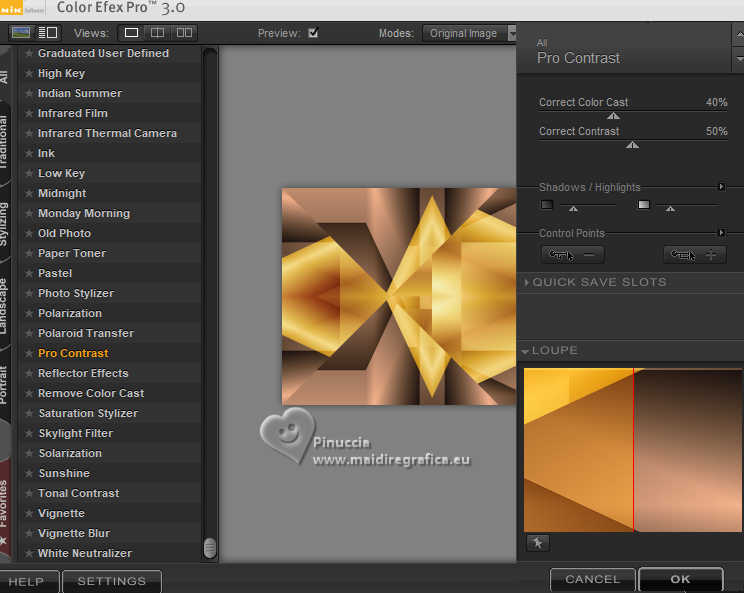Click the highlights swatch icon
Image resolution: width=744 pixels, height=593 pixels.
644,205
